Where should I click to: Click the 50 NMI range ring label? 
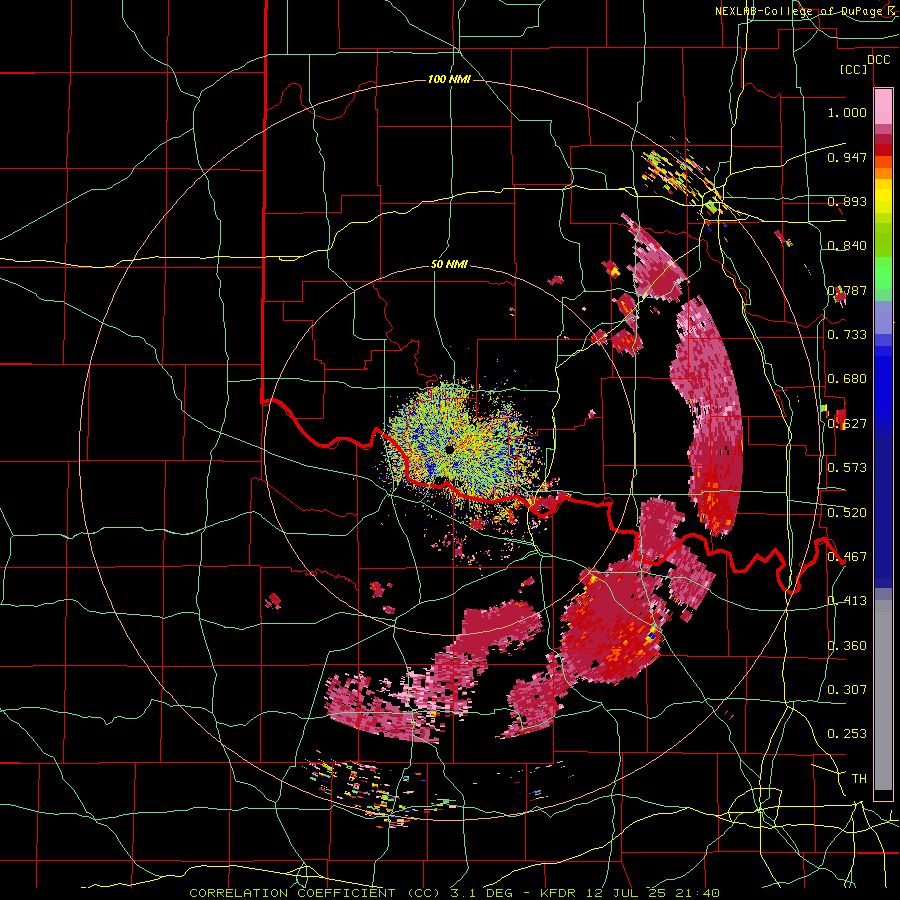click(x=449, y=265)
